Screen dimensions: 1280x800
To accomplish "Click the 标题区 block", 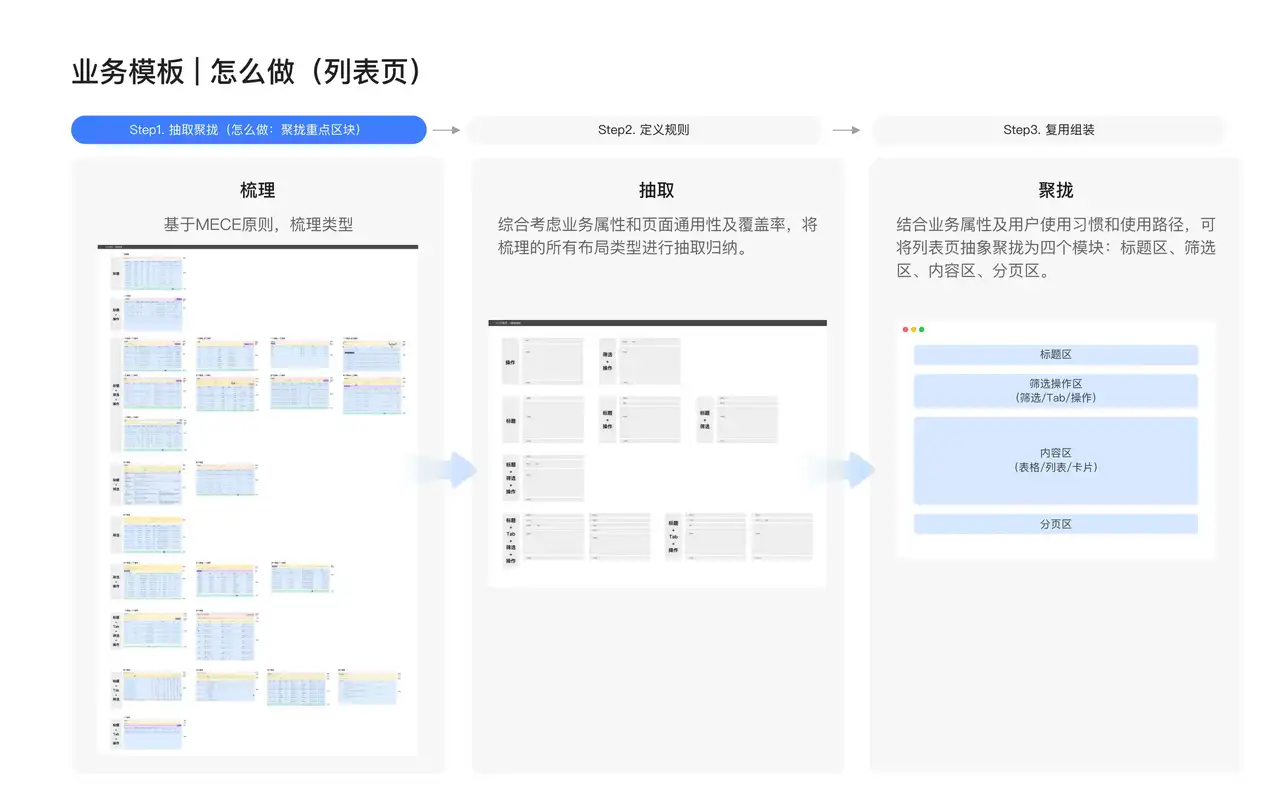I will [1055, 355].
